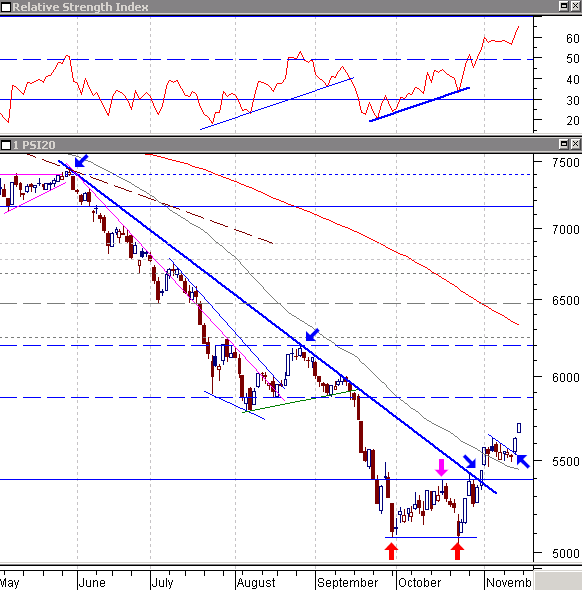Click the price scale label 5000

tap(565, 554)
